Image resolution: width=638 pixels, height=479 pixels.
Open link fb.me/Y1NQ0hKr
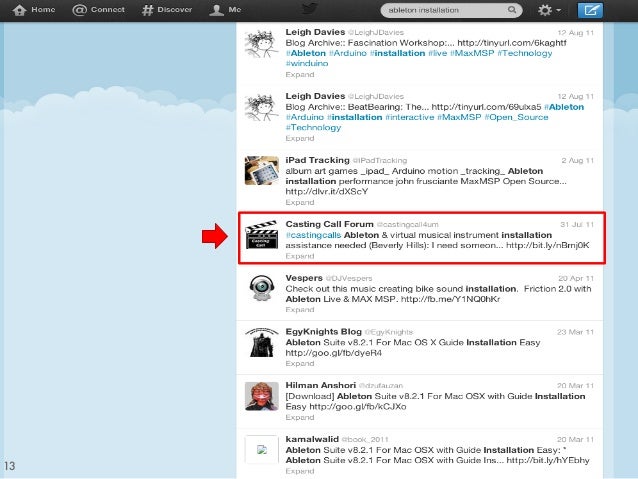(451, 299)
